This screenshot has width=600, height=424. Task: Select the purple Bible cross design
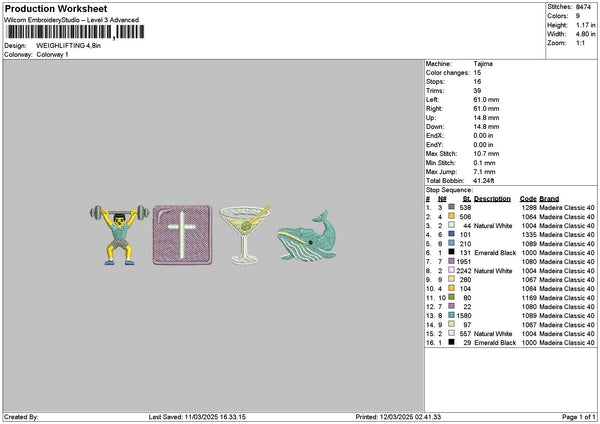pyautogui.click(x=182, y=235)
